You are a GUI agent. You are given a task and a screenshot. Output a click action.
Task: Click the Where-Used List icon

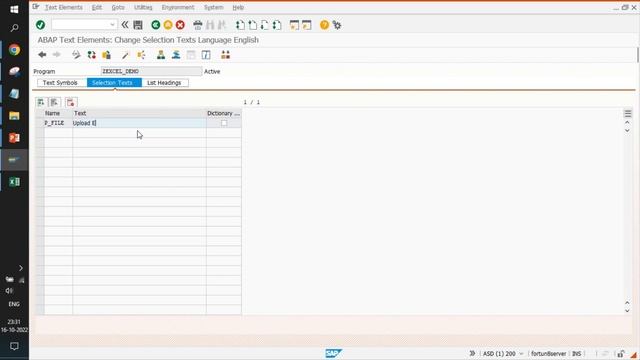point(161,55)
